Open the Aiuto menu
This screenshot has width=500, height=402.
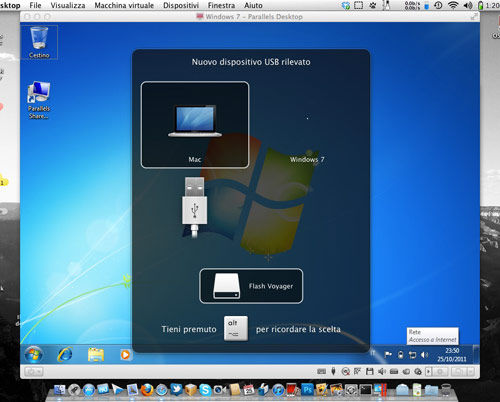[253, 5]
